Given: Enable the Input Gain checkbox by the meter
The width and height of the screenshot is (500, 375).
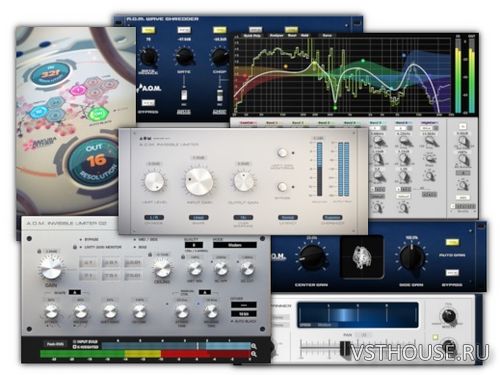Looking at the screenshot, I should point(74,342).
